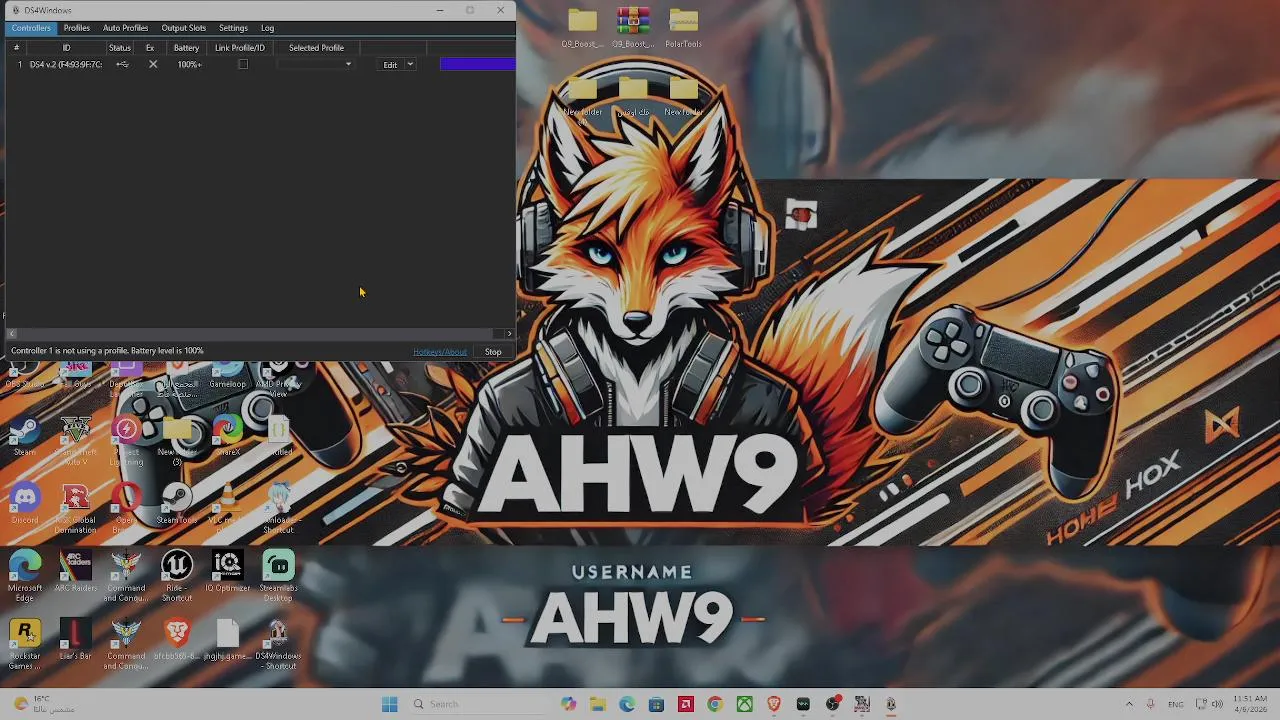This screenshot has height=720, width=1280.
Task: Open OBS Studio from the taskbar
Action: [833, 704]
